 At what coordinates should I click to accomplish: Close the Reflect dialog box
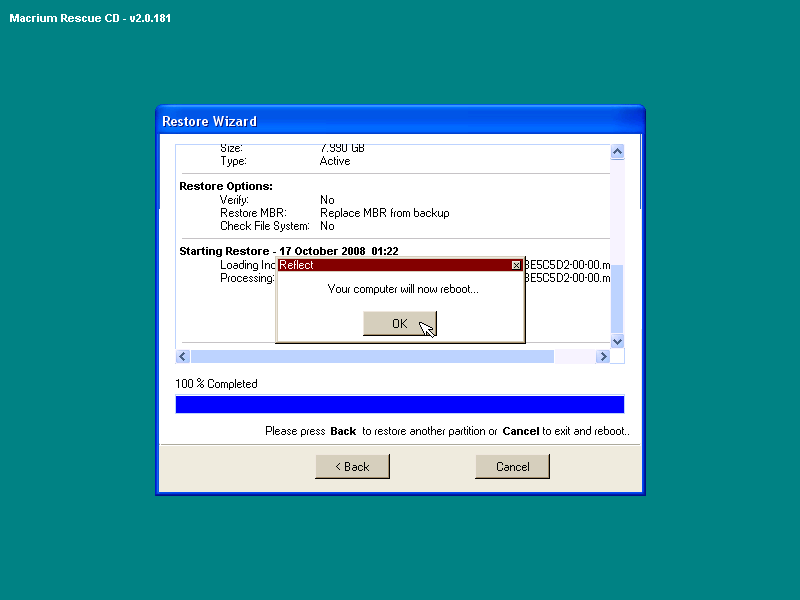[x=516, y=265]
